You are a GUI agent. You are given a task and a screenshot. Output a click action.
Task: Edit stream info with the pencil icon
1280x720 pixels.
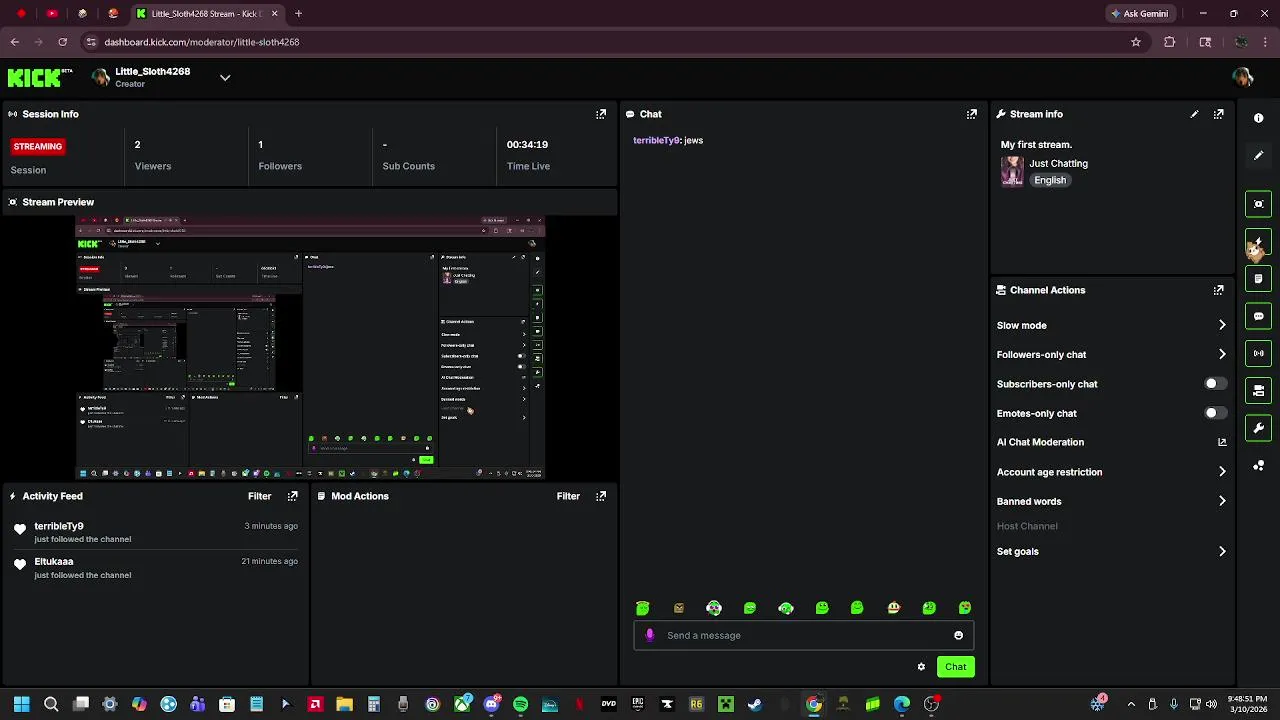pyautogui.click(x=1194, y=114)
